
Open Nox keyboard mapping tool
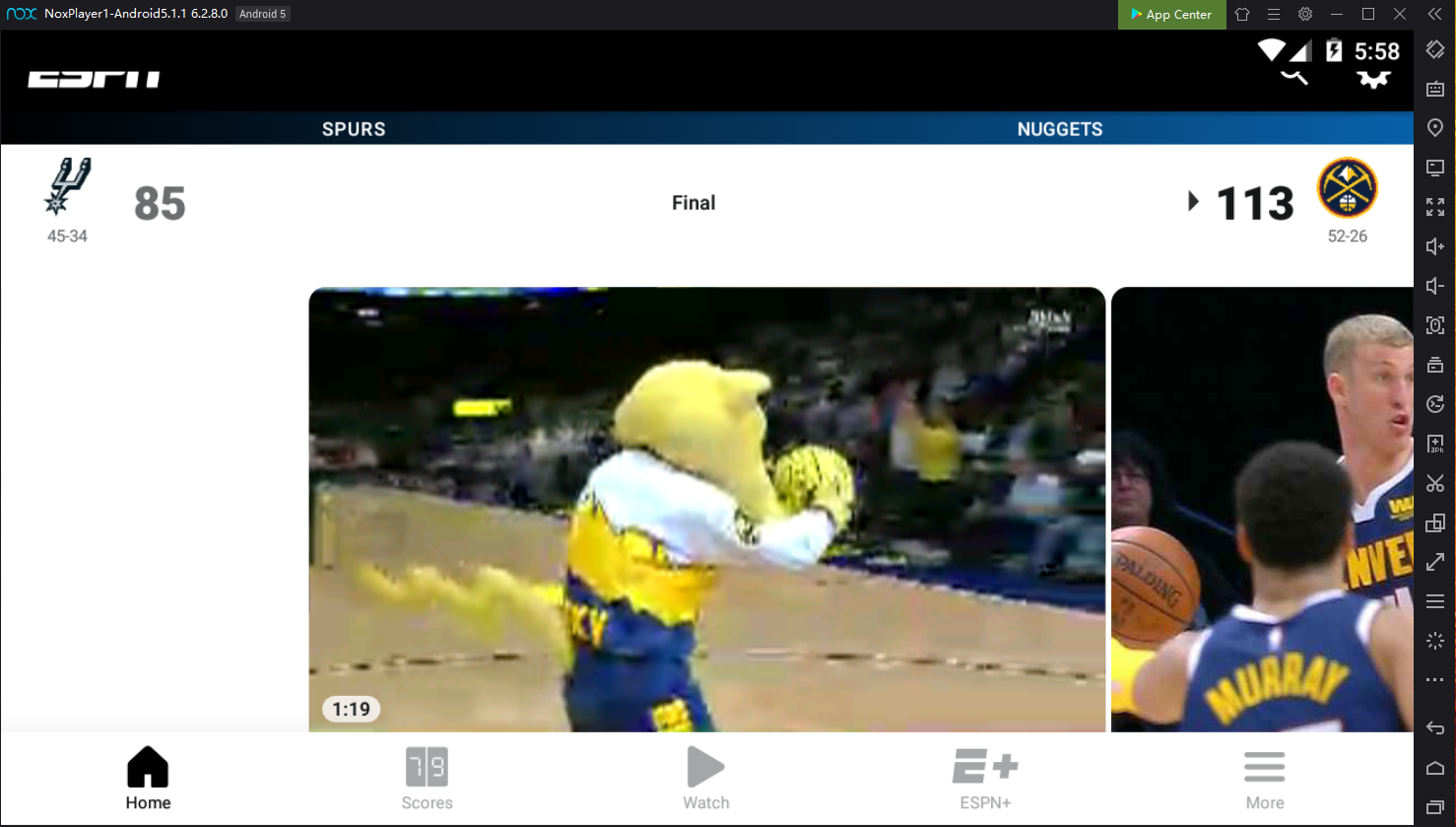[1435, 89]
